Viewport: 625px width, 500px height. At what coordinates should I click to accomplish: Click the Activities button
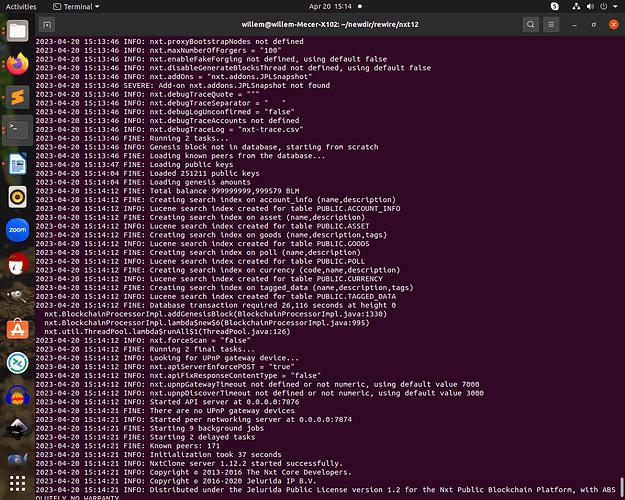point(21,6)
